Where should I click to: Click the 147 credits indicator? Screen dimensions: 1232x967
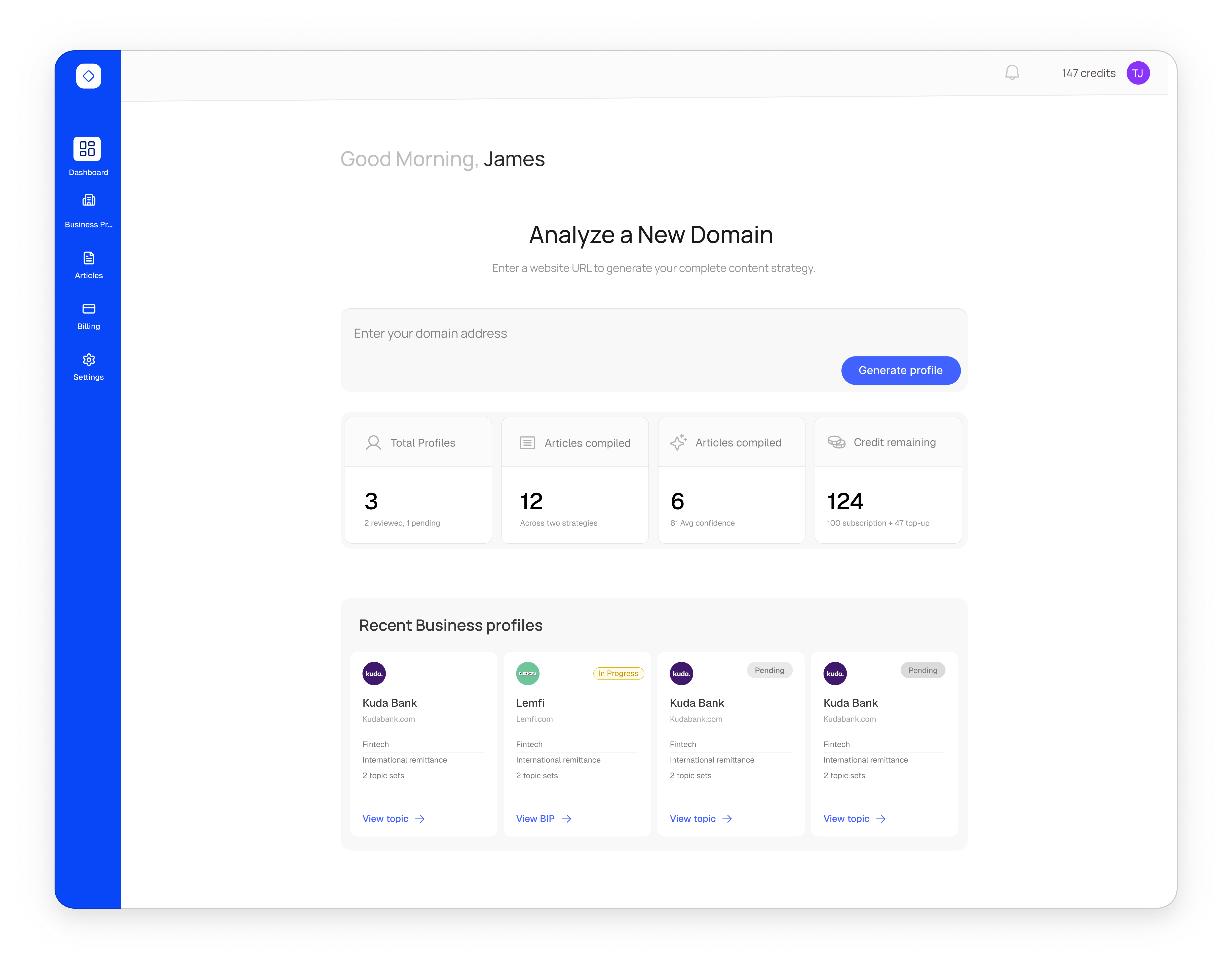[1088, 72]
